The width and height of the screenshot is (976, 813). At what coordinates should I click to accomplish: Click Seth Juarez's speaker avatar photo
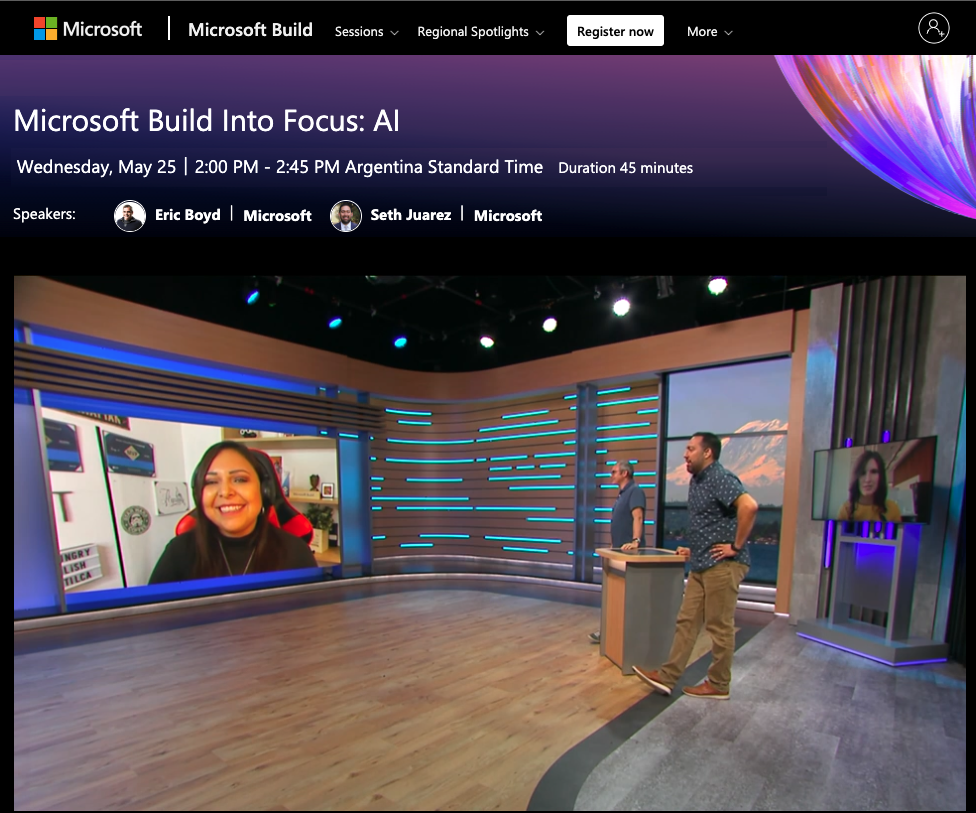[x=346, y=215]
